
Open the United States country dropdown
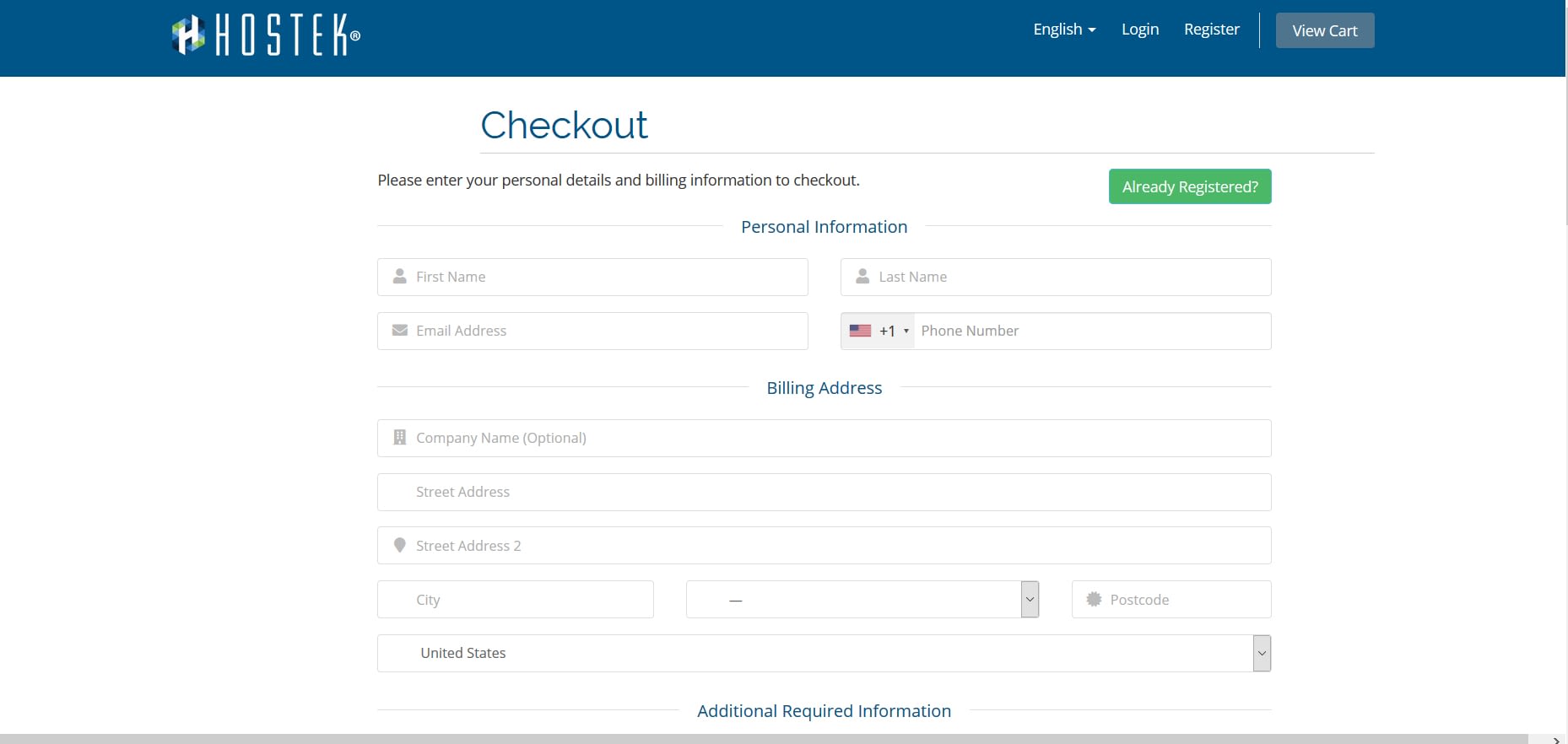tap(825, 653)
